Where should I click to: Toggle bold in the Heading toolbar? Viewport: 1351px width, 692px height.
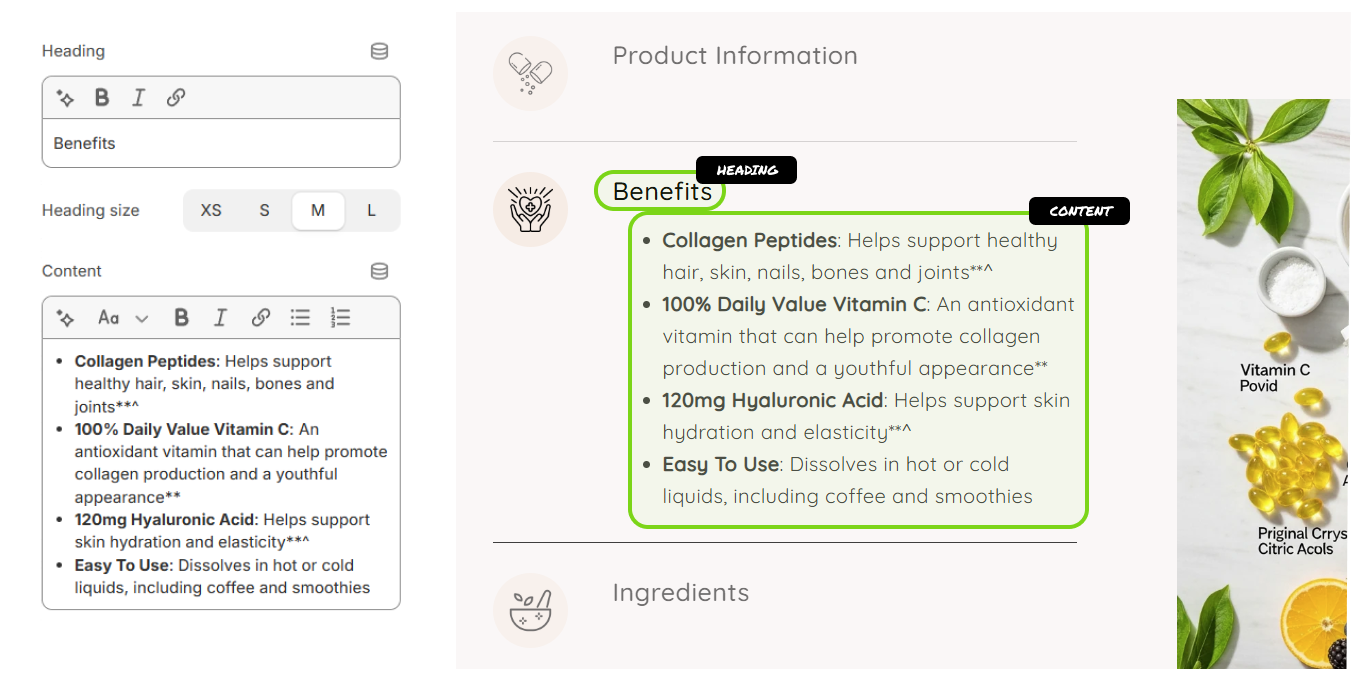click(x=102, y=98)
